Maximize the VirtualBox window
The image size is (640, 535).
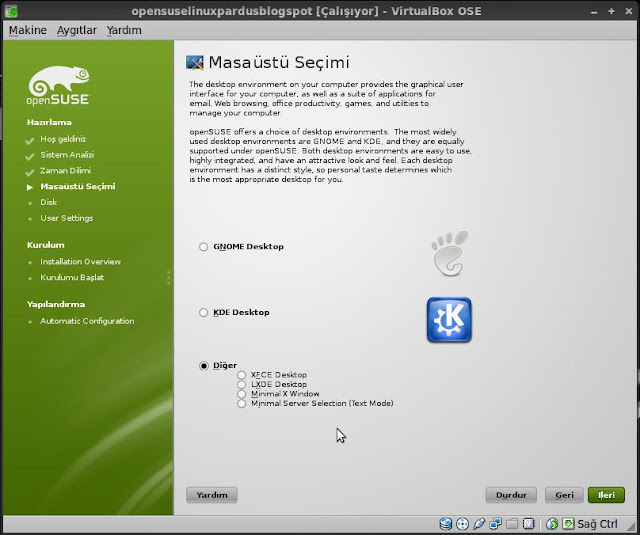point(611,11)
